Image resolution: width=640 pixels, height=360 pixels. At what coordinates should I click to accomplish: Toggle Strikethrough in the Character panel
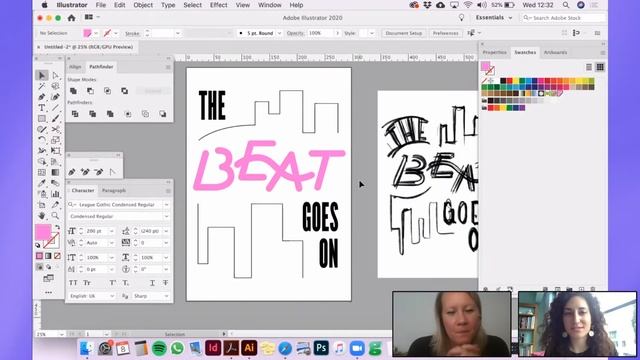pos(165,283)
